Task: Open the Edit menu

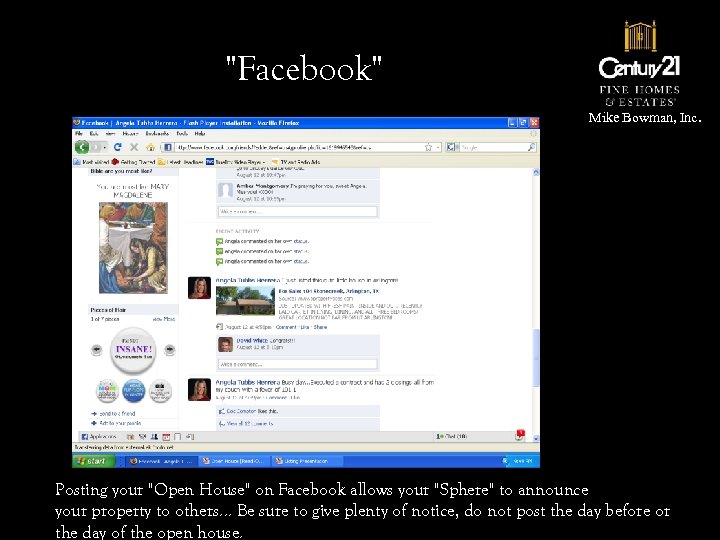Action: click(94, 134)
